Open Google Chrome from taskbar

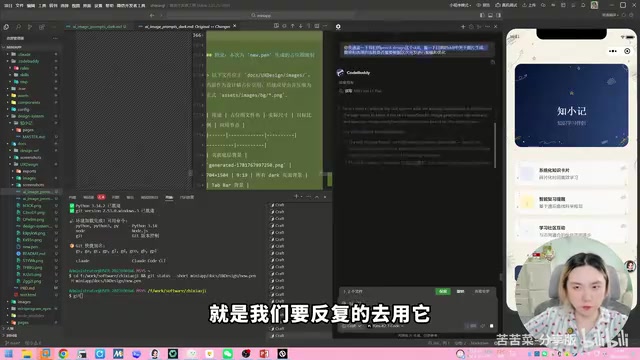63,353
